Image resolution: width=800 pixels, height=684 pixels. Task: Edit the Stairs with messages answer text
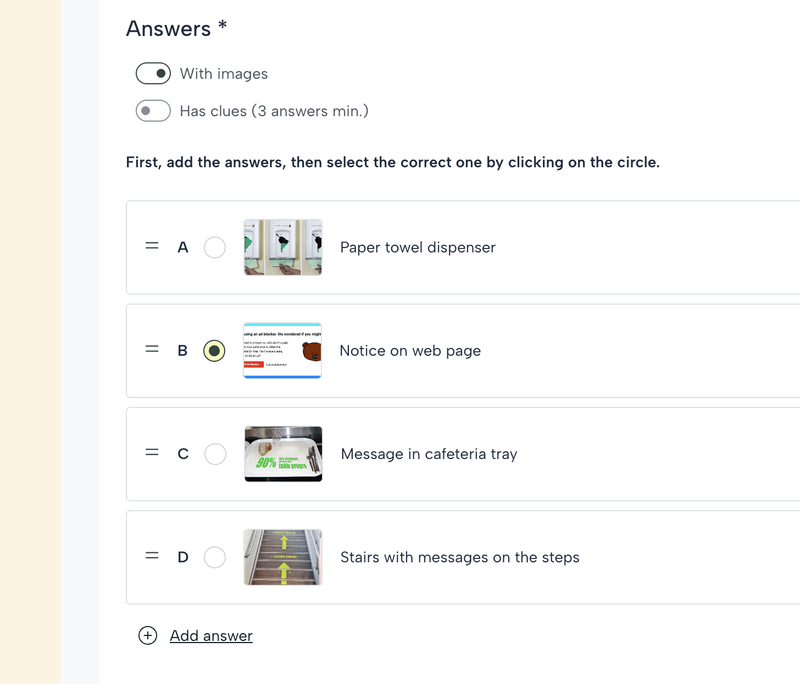[x=460, y=557]
